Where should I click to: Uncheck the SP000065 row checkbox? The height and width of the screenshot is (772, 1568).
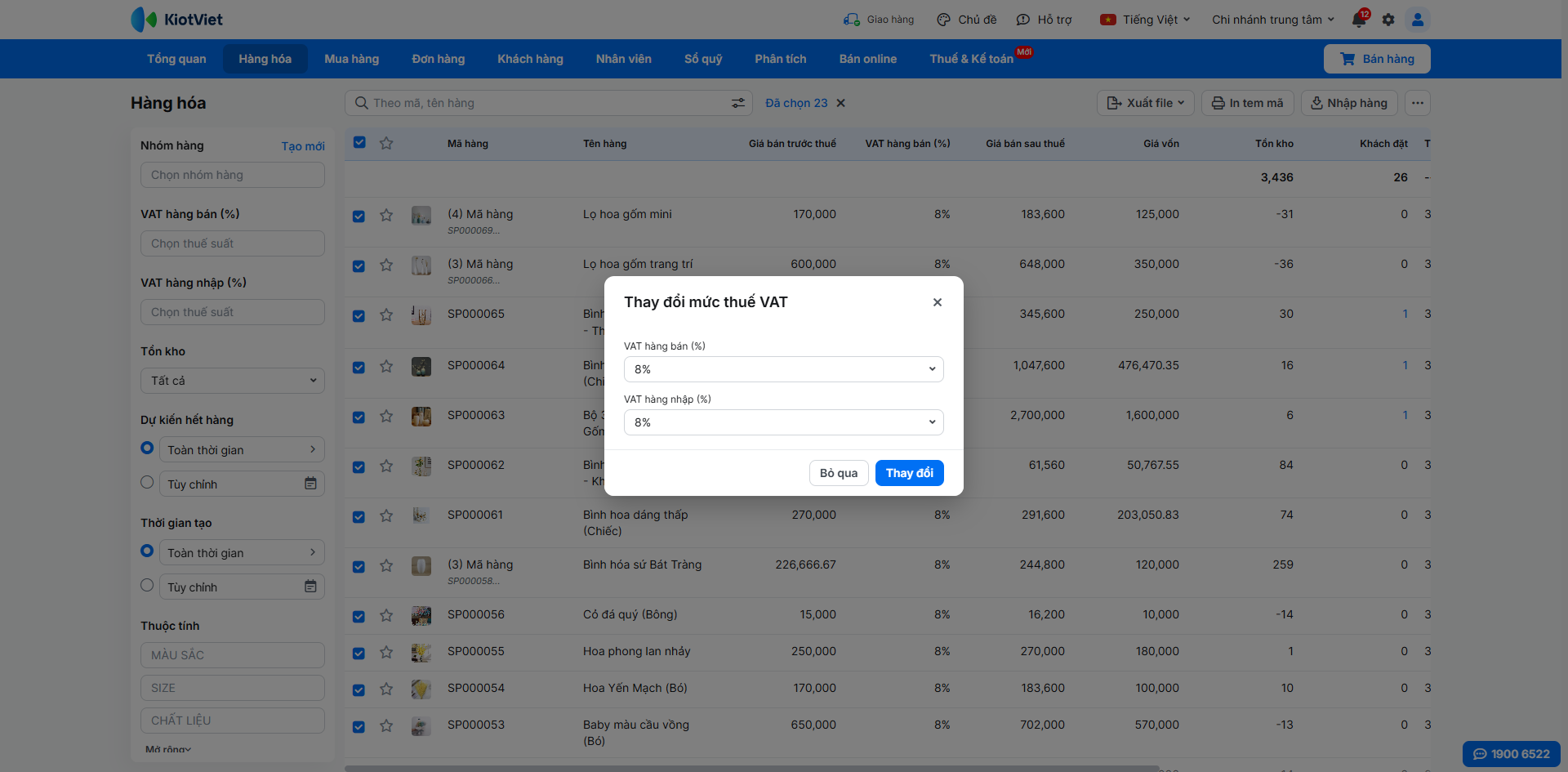[x=359, y=316]
